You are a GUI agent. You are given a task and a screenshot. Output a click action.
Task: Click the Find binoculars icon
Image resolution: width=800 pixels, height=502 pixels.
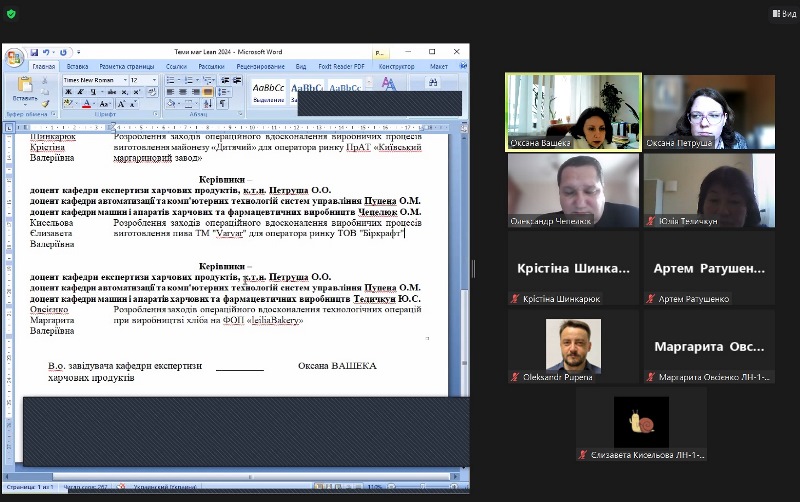[x=433, y=82]
